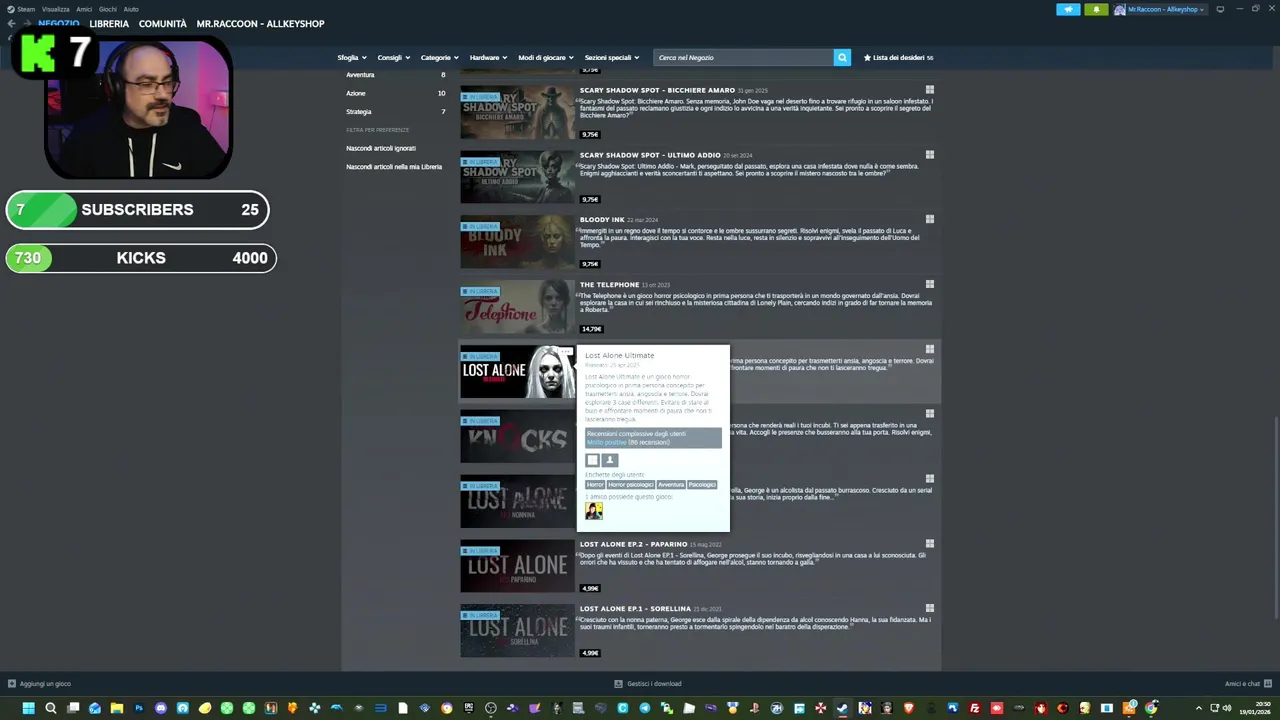
Task: Click the Cerca nel Negozio search field
Action: coord(743,58)
